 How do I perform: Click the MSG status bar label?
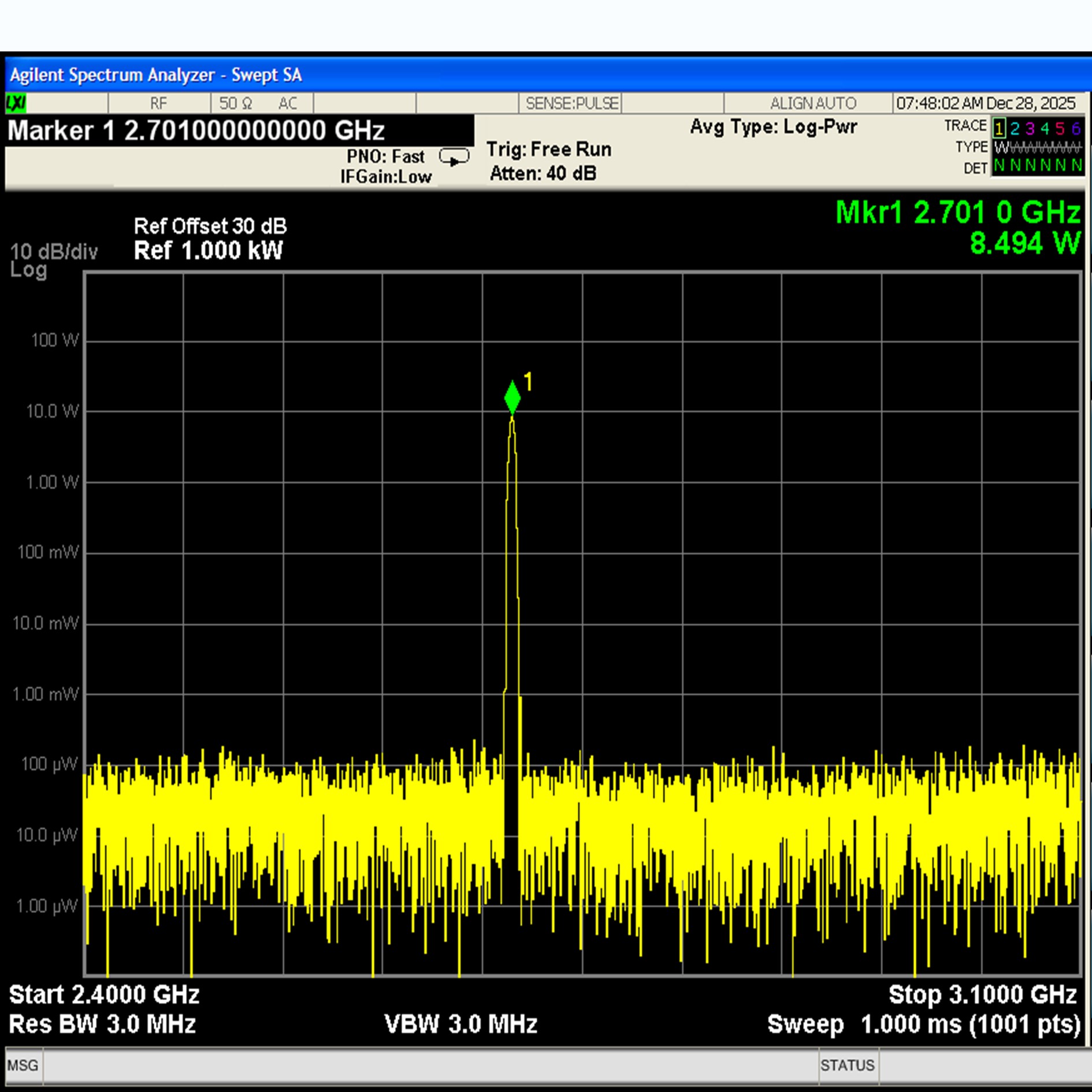tap(23, 1065)
